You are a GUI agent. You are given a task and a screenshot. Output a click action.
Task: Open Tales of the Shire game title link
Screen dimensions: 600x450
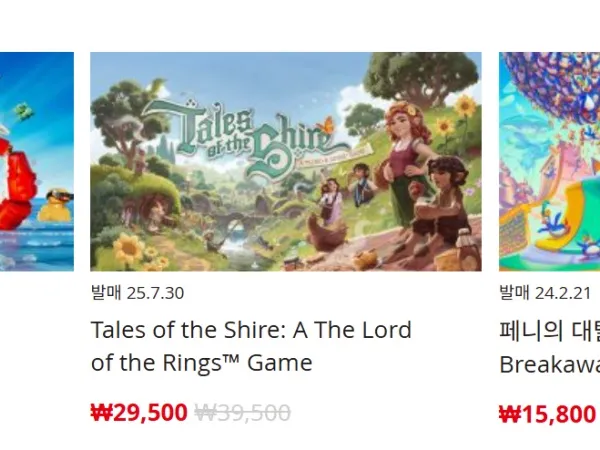pyautogui.click(x=251, y=346)
